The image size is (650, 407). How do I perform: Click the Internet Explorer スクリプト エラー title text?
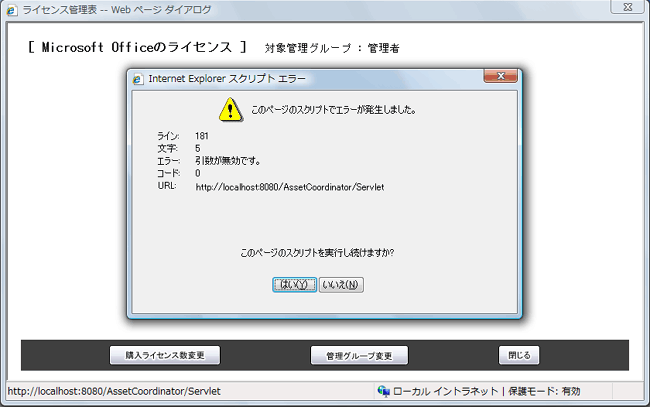[227, 79]
